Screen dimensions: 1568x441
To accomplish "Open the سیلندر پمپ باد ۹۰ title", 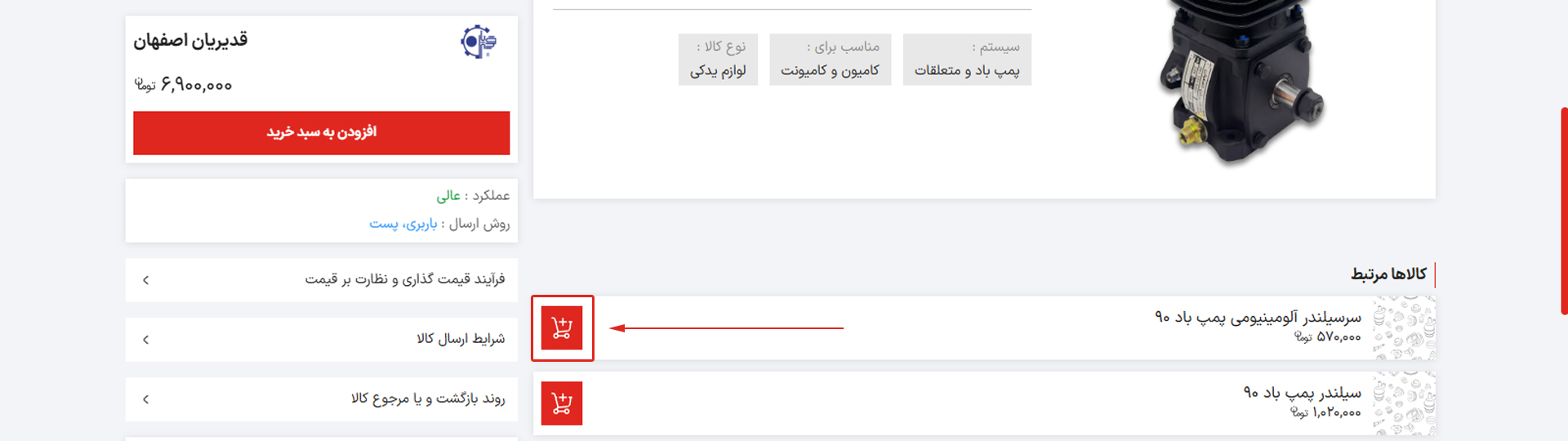I will coord(1302,393).
